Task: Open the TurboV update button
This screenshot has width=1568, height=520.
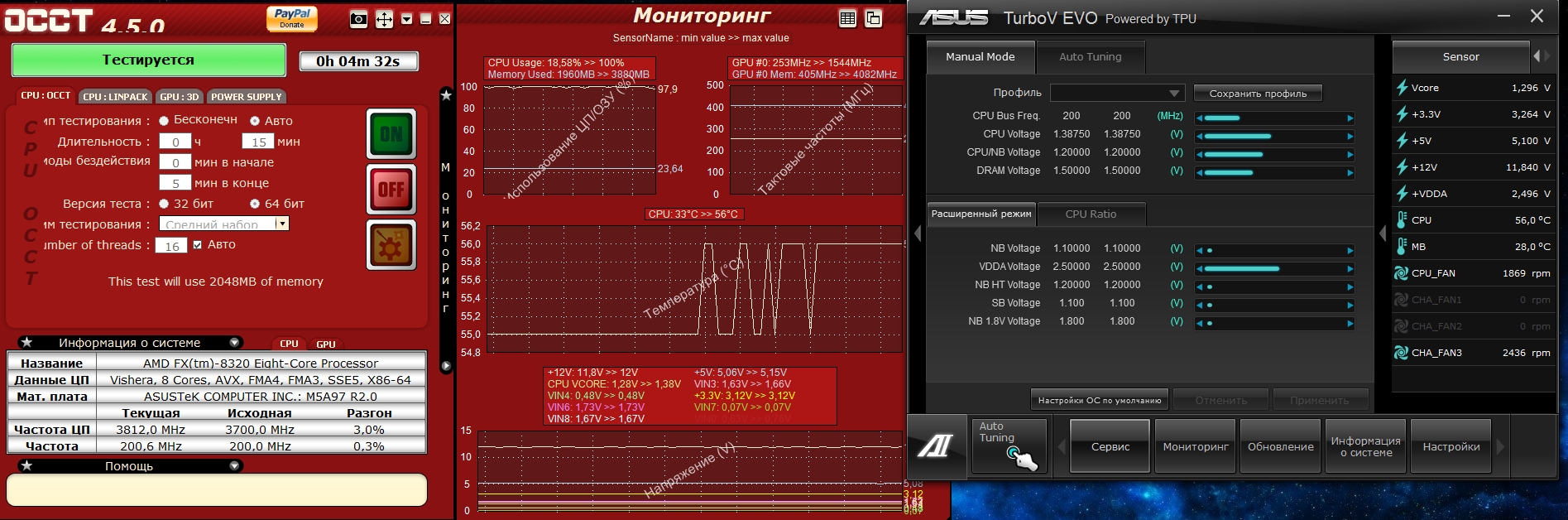Action: click(x=1280, y=446)
